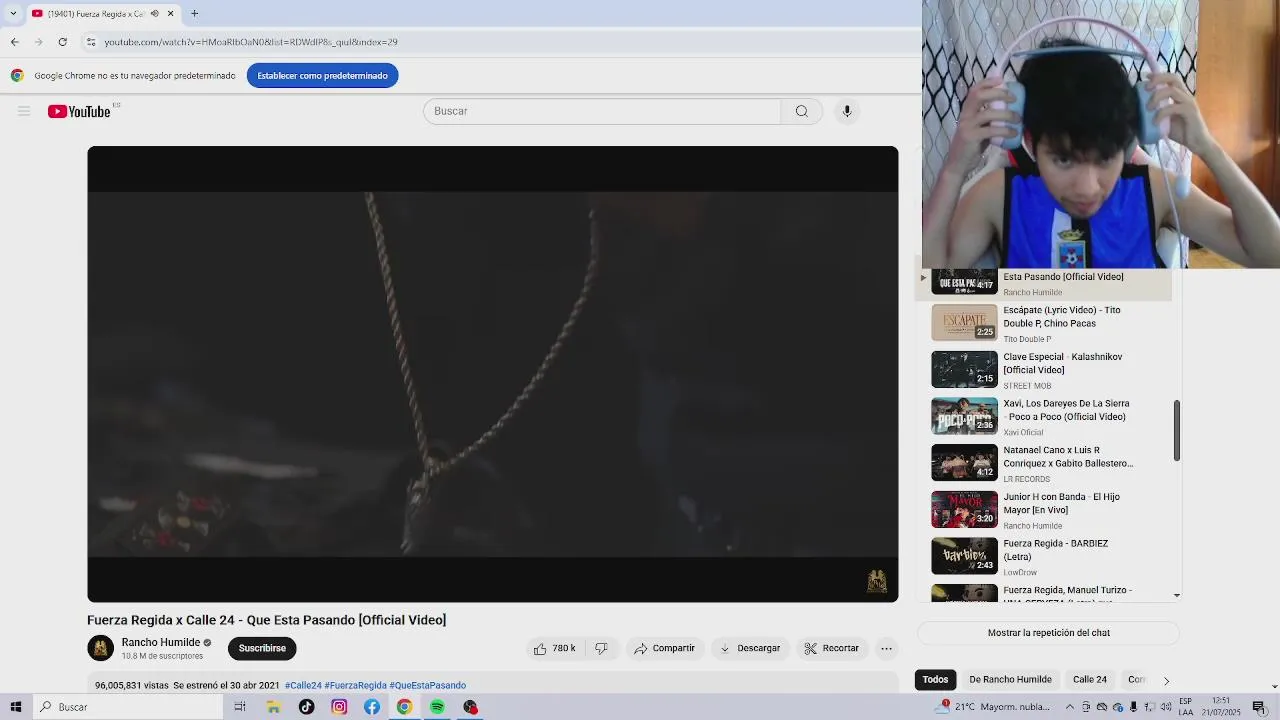Select current Que Esta Pasando playlist item
This screenshot has width=1280, height=720.
coord(1044,284)
